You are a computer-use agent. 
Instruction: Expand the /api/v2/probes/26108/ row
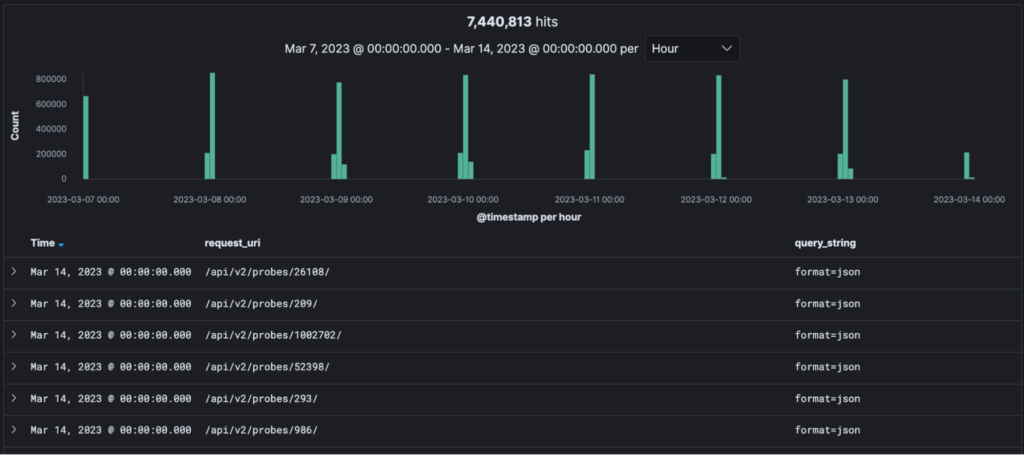(x=14, y=272)
